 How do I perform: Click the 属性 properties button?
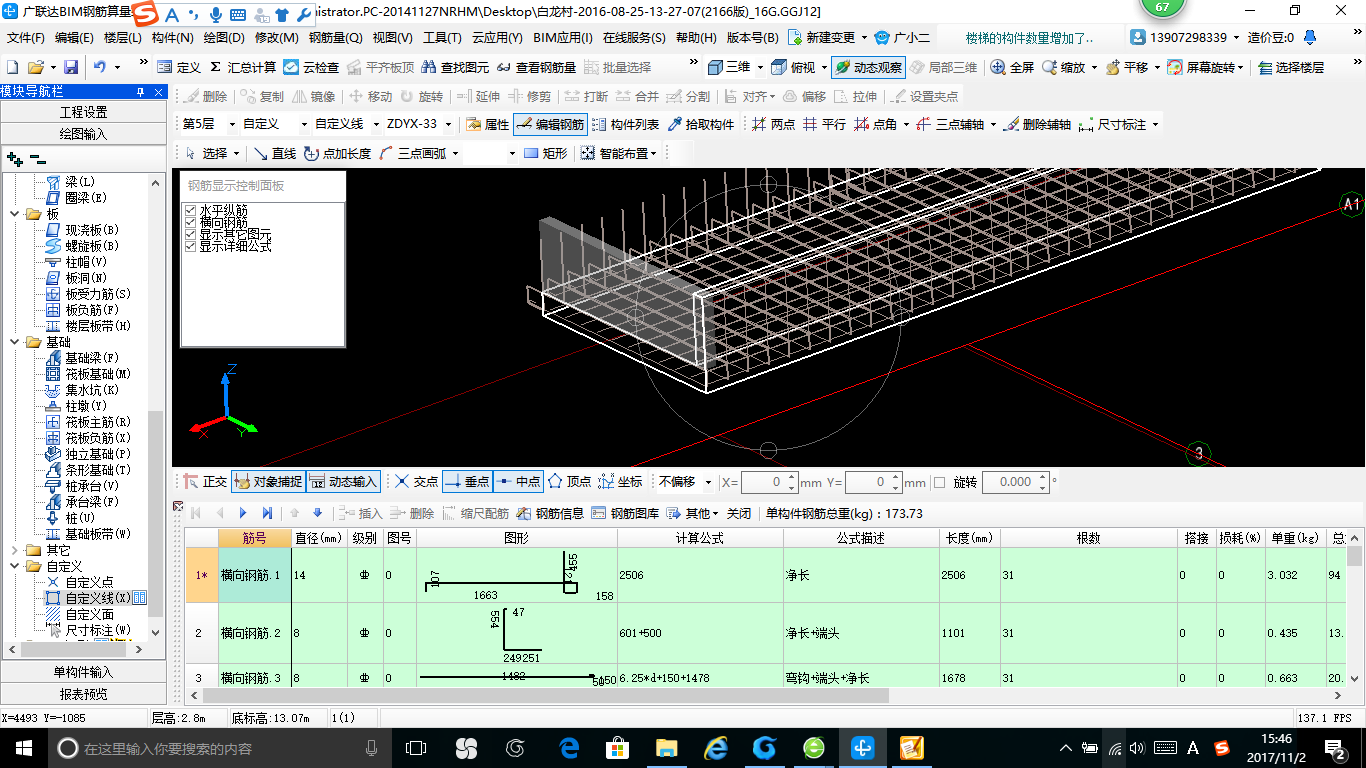[487, 125]
